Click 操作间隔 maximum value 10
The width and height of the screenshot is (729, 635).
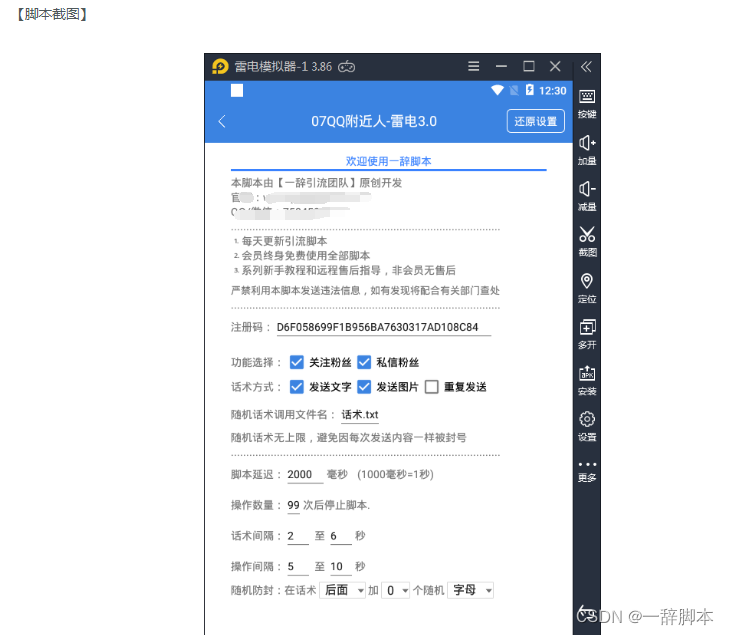341,567
